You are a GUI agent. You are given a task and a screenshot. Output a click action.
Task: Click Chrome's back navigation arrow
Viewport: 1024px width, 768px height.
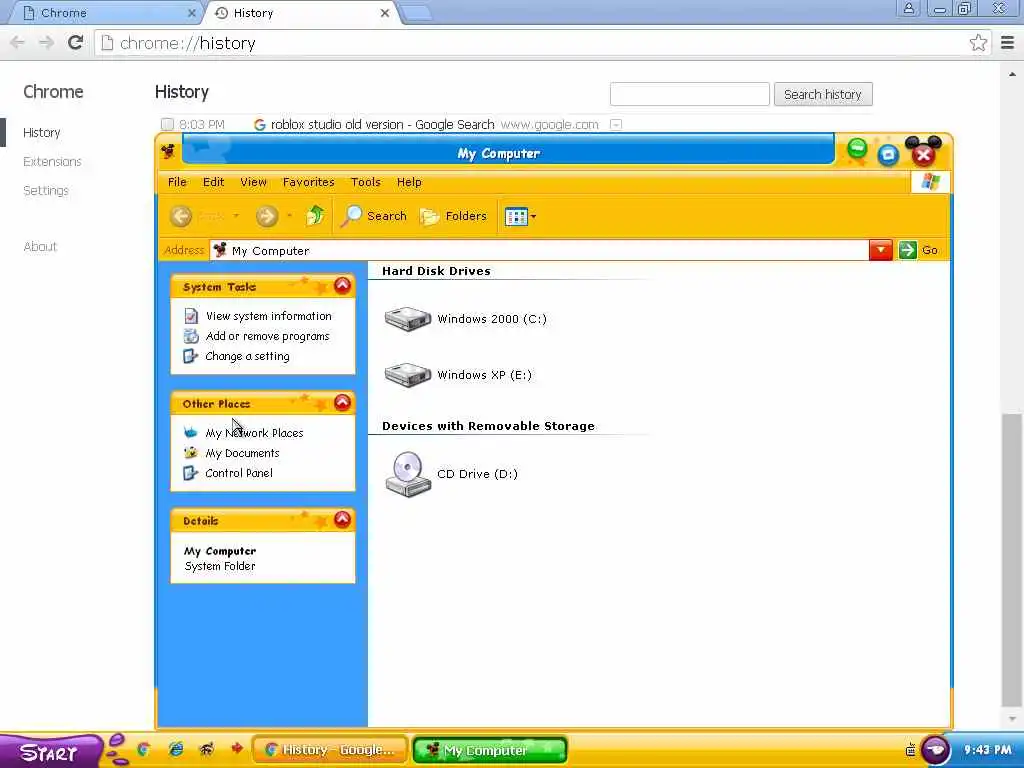click(x=18, y=43)
